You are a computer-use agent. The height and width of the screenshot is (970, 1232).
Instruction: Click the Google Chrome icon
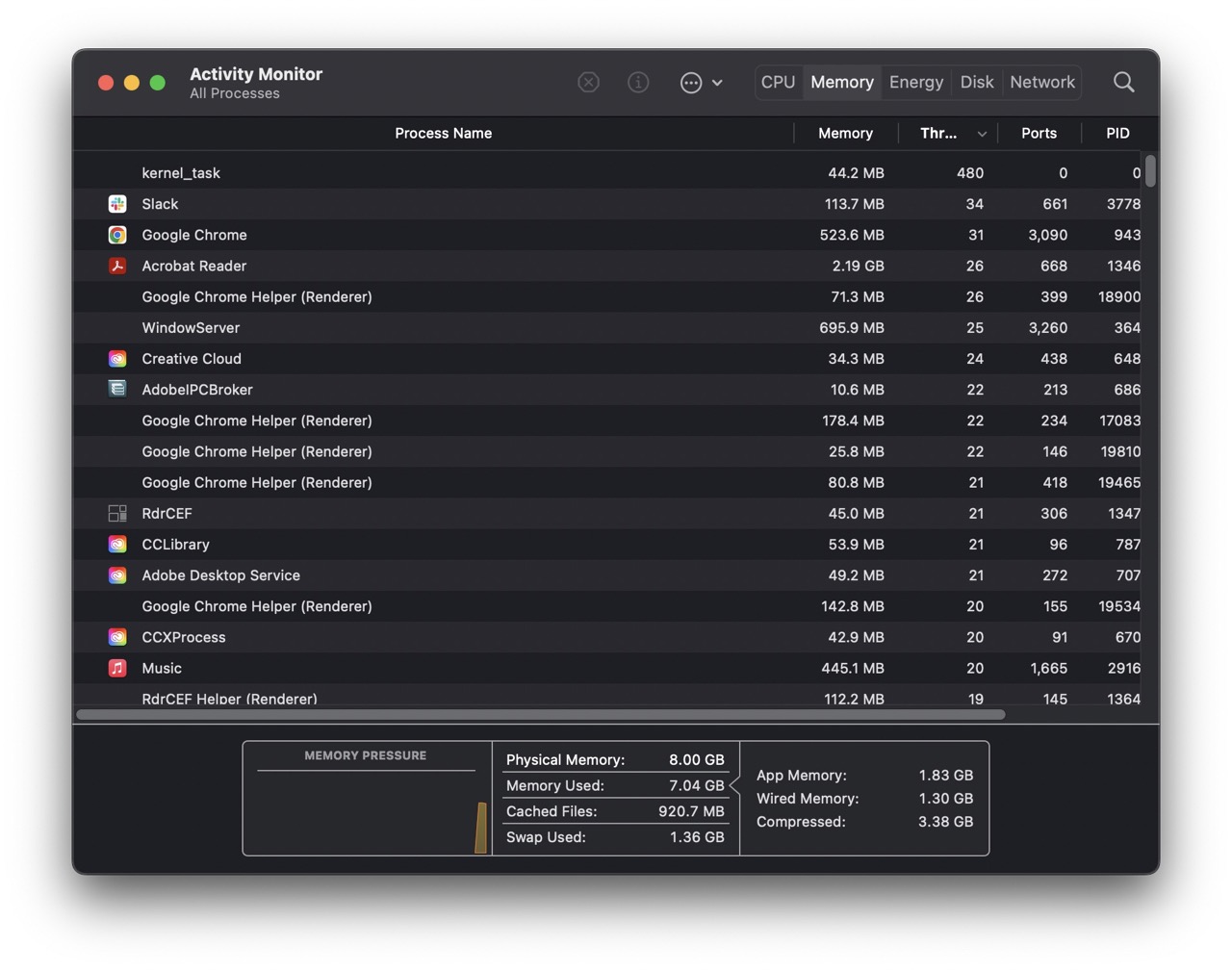click(x=117, y=235)
